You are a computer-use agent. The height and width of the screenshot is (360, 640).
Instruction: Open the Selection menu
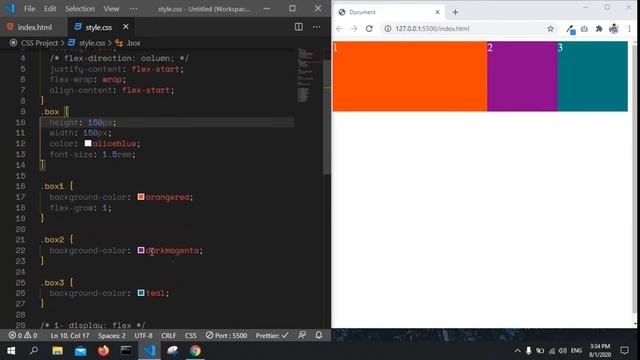pos(80,9)
